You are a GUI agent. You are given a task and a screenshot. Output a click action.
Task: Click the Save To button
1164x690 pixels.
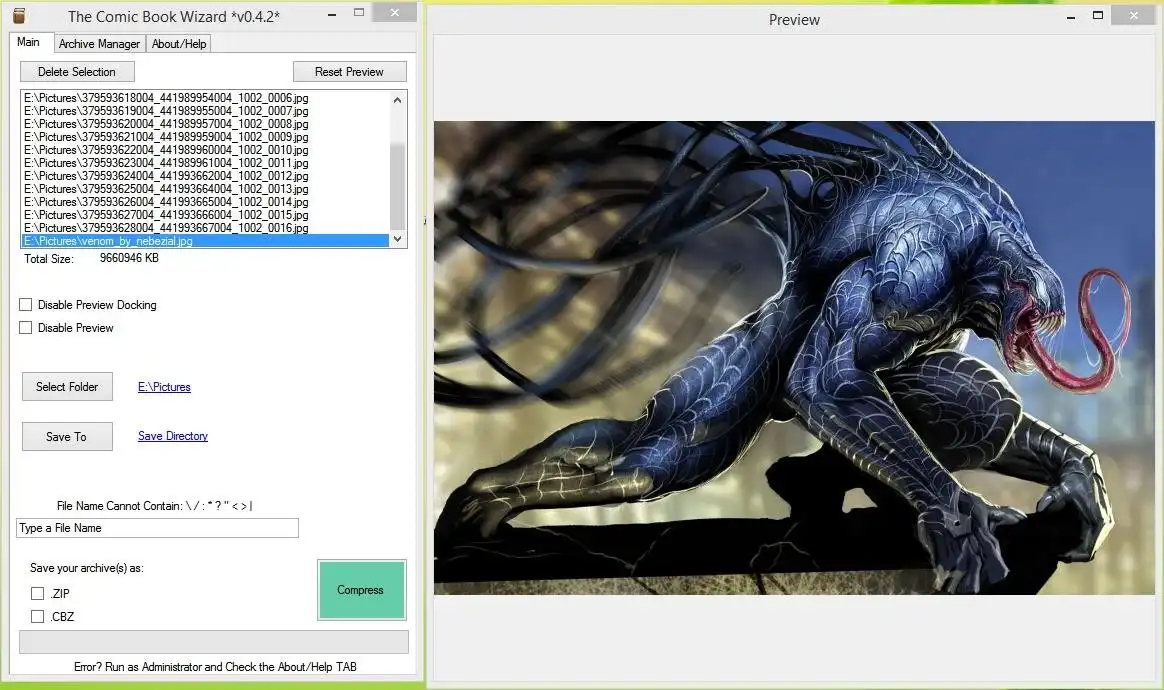click(68, 437)
